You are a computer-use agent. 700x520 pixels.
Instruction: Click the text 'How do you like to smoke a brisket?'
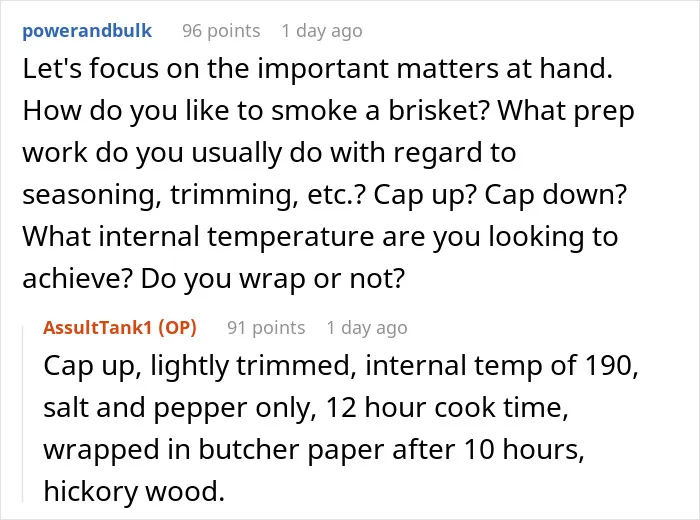click(x=255, y=111)
